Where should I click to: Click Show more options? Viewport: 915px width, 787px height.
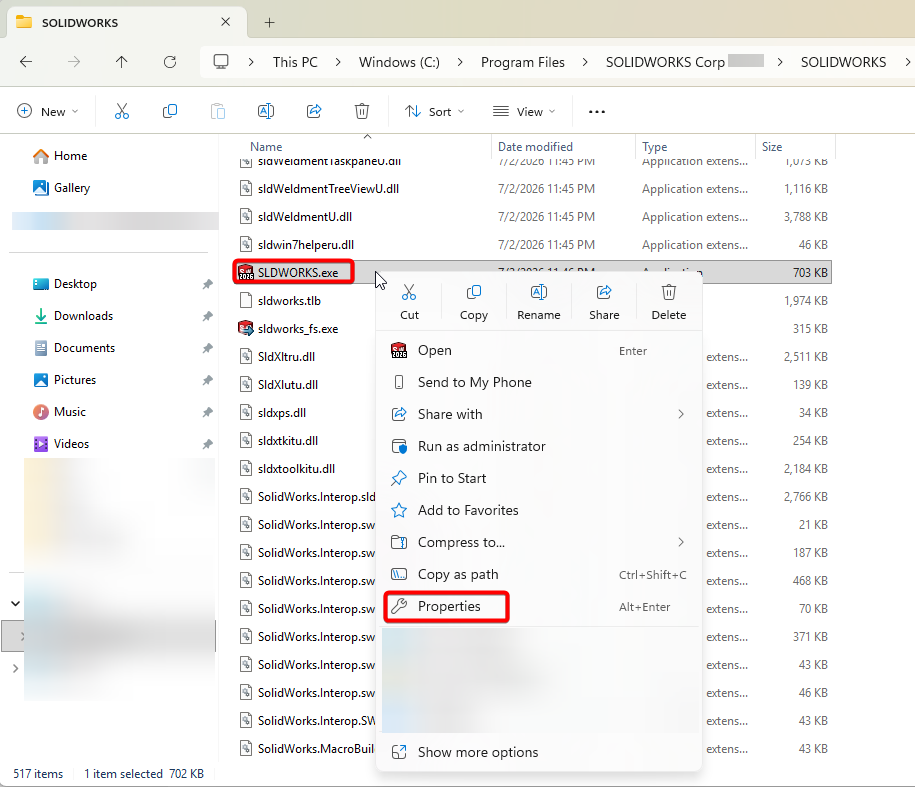tap(539, 753)
